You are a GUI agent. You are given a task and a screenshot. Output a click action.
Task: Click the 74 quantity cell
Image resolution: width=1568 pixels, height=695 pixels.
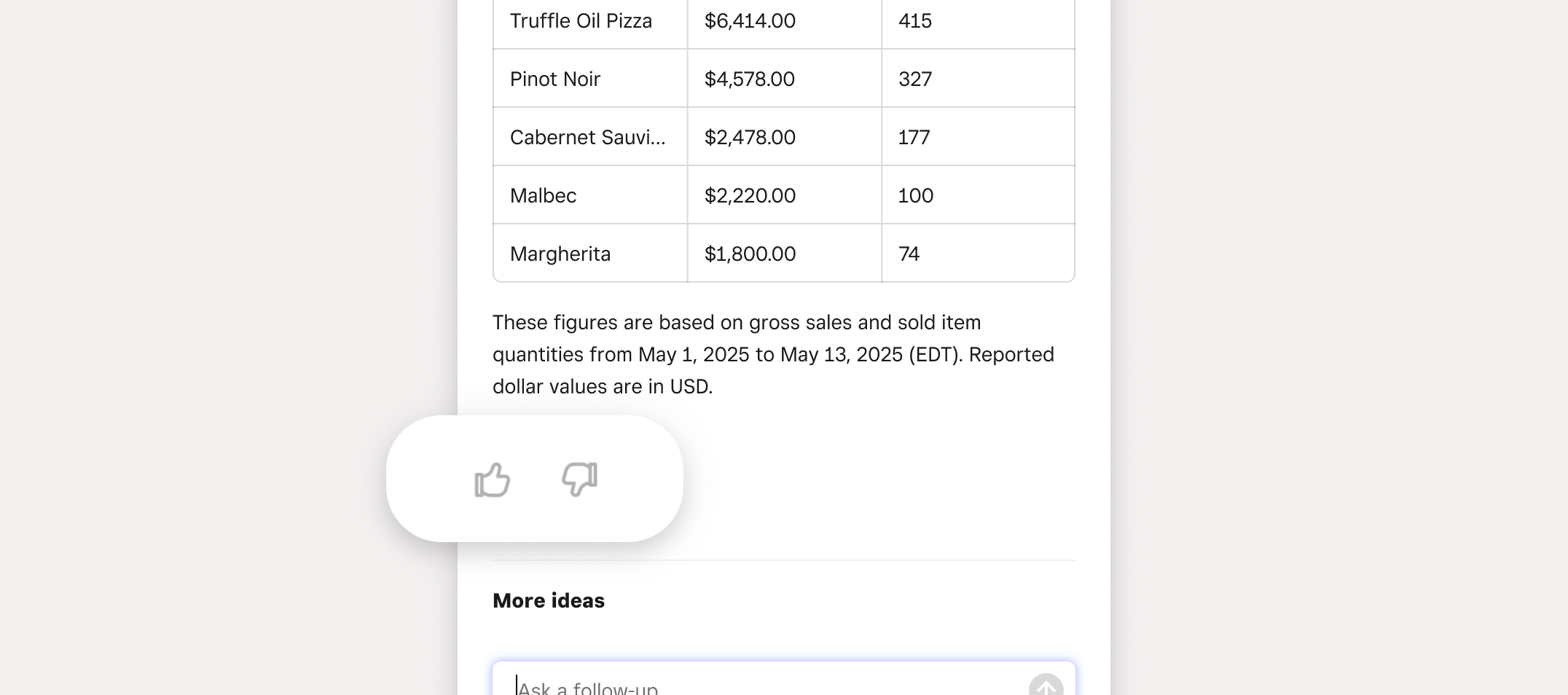point(979,254)
